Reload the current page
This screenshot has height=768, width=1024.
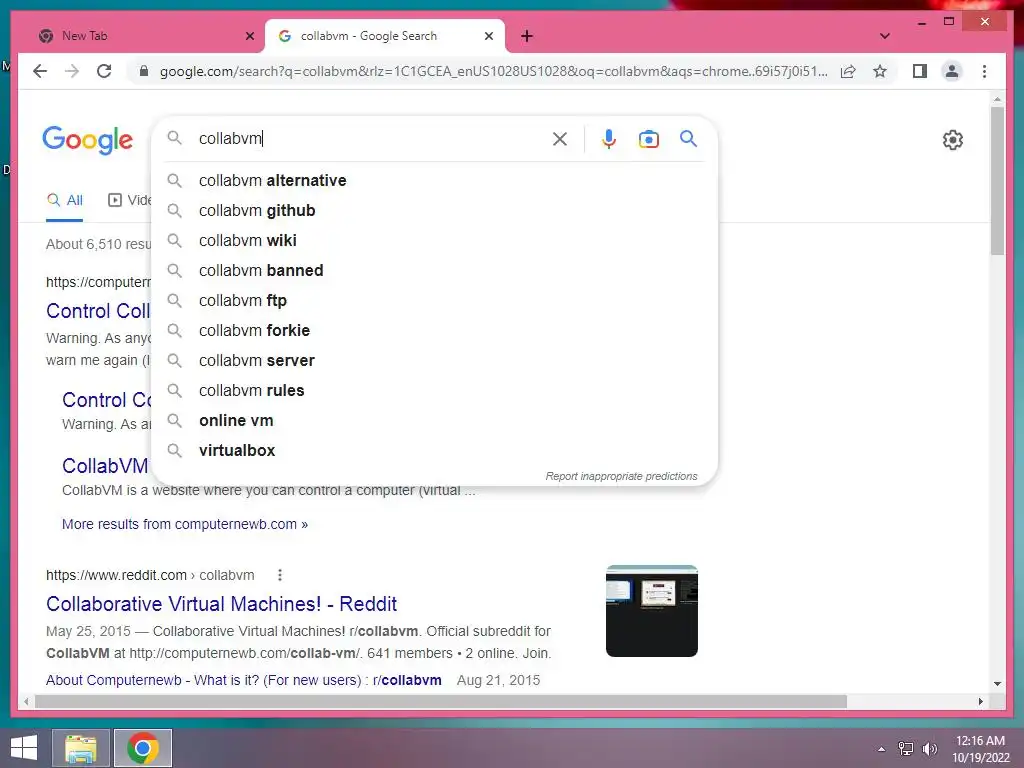pos(104,71)
